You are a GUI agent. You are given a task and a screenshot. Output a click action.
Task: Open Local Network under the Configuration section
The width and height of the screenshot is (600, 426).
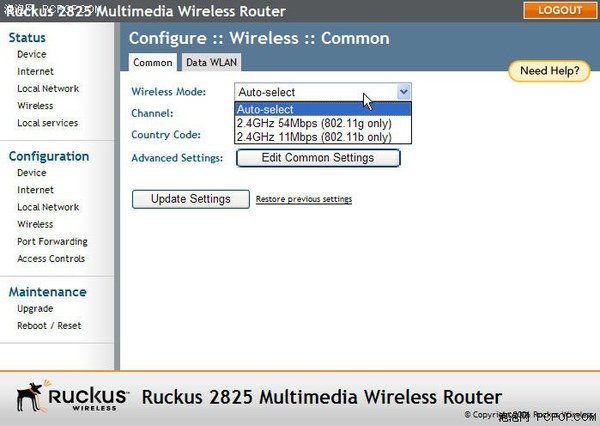[x=48, y=207]
